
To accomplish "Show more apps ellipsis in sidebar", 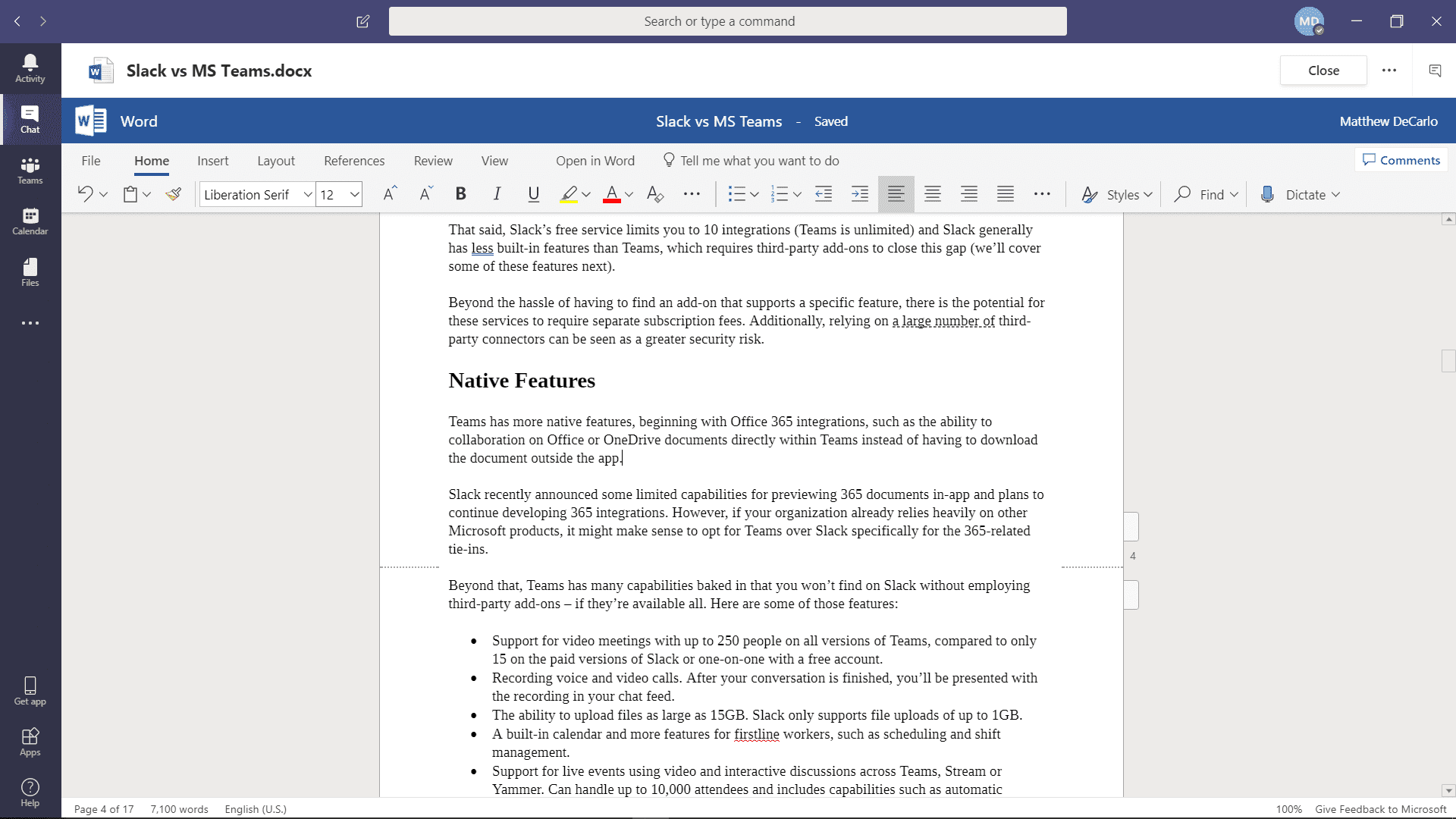I will click(x=30, y=323).
